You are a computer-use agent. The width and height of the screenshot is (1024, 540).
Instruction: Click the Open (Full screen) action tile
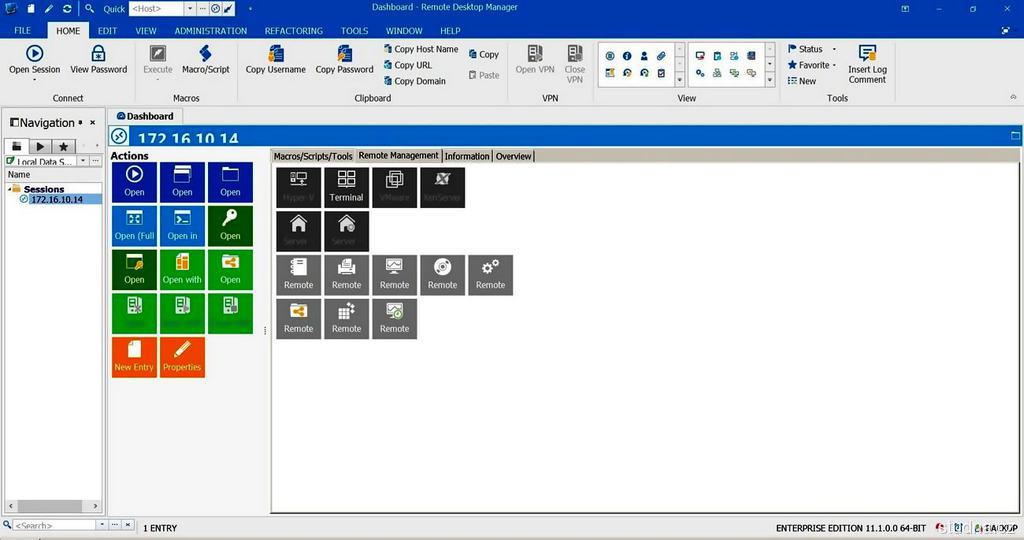click(134, 226)
